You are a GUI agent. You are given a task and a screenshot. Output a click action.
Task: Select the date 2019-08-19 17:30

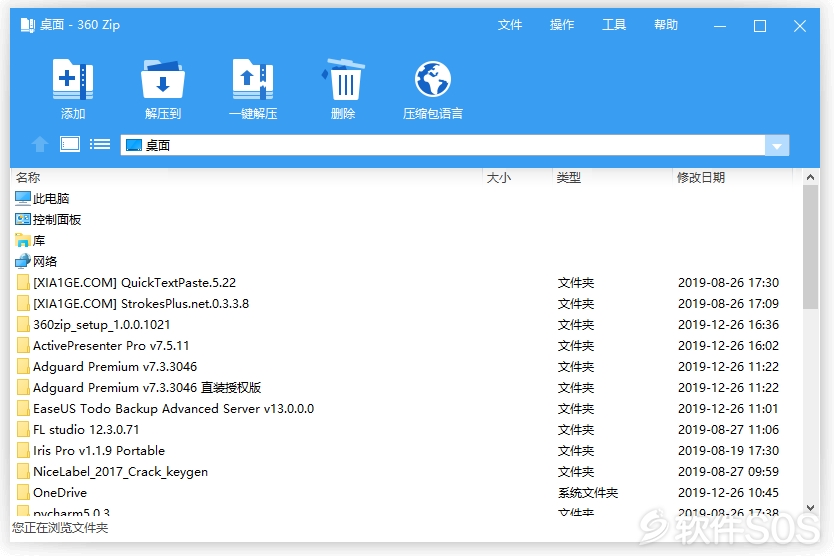728,451
